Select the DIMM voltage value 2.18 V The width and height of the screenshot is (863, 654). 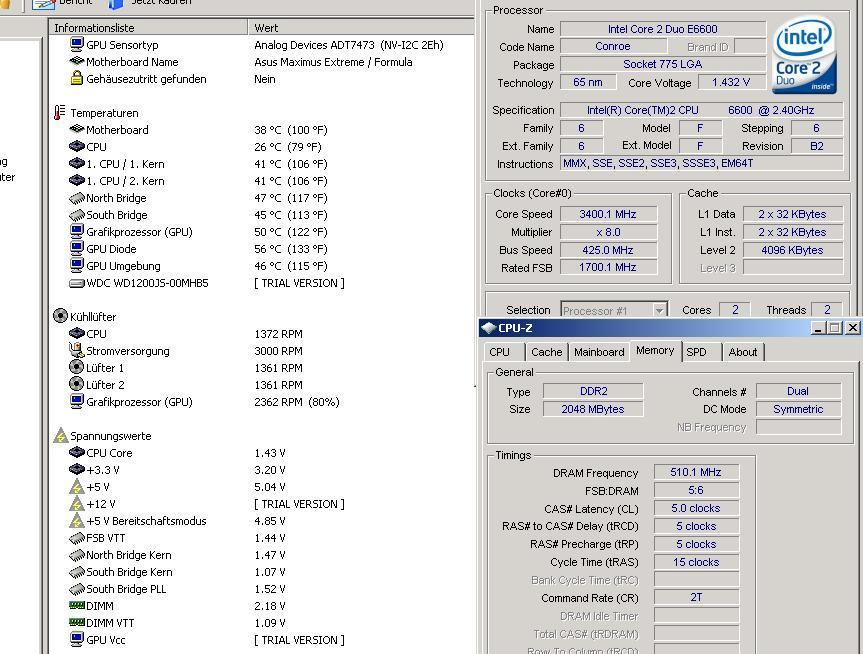pyautogui.click(x=270, y=606)
